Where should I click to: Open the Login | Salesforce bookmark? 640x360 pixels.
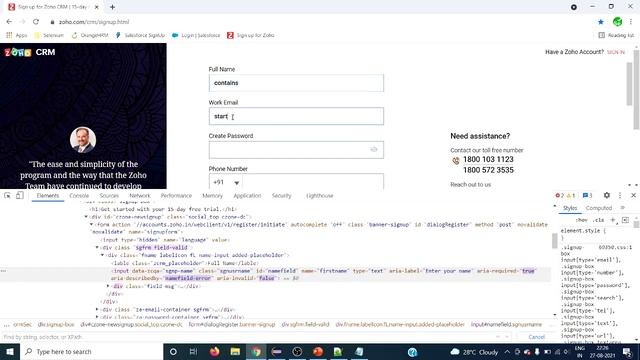click(196, 36)
